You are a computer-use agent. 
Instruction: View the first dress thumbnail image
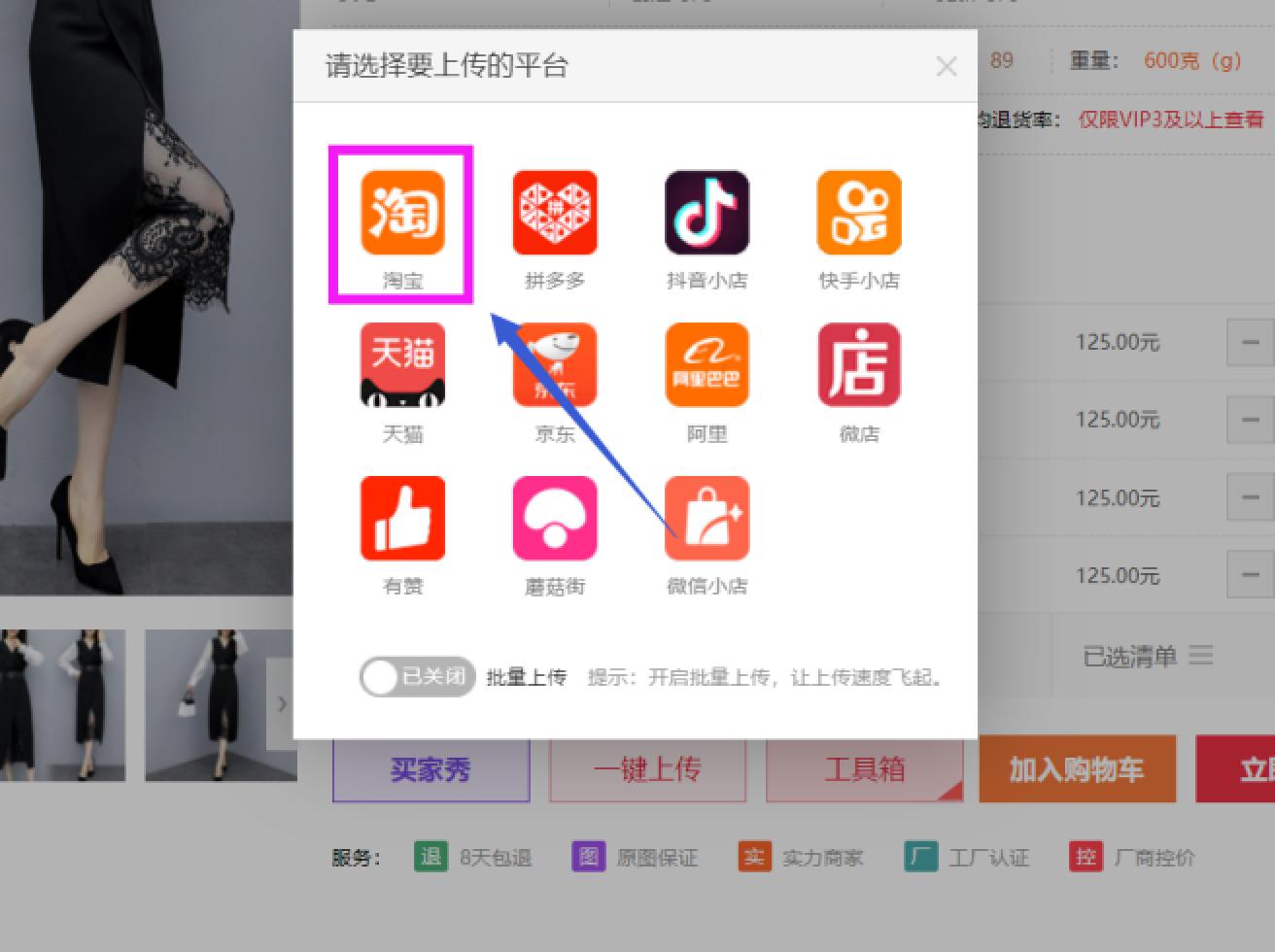coord(62,705)
